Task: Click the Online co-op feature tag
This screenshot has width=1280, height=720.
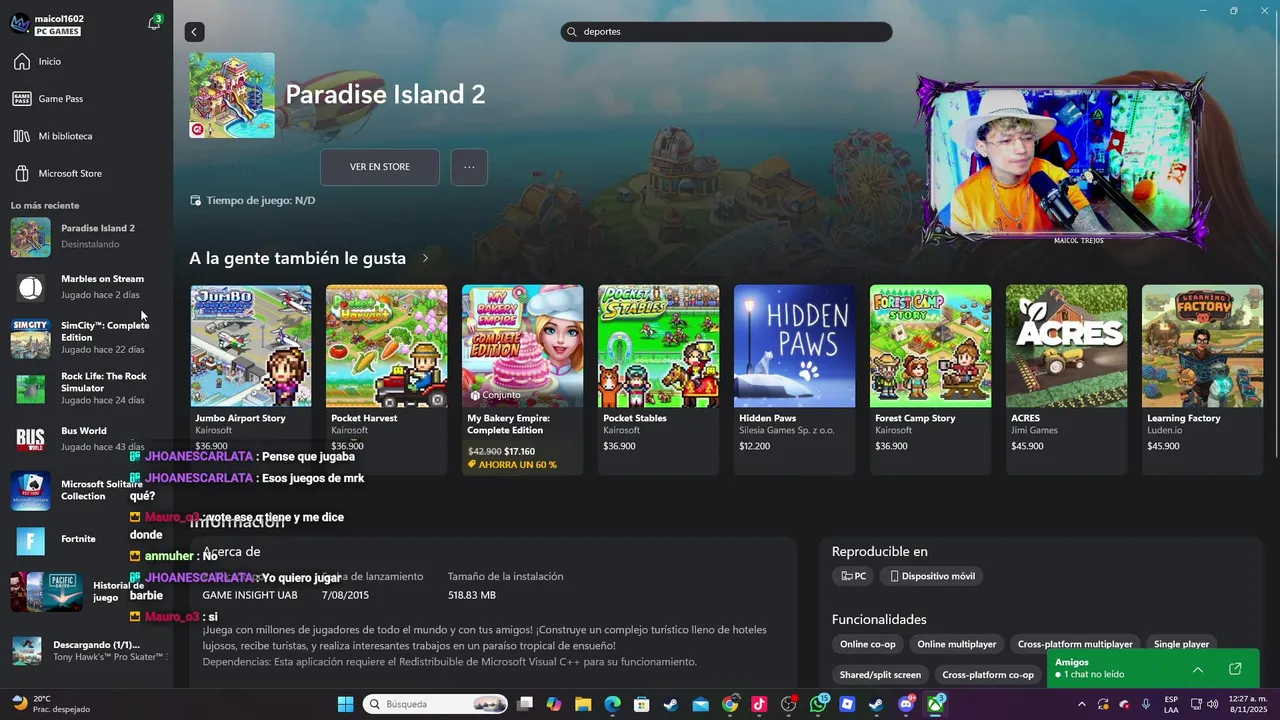Action: (868, 644)
